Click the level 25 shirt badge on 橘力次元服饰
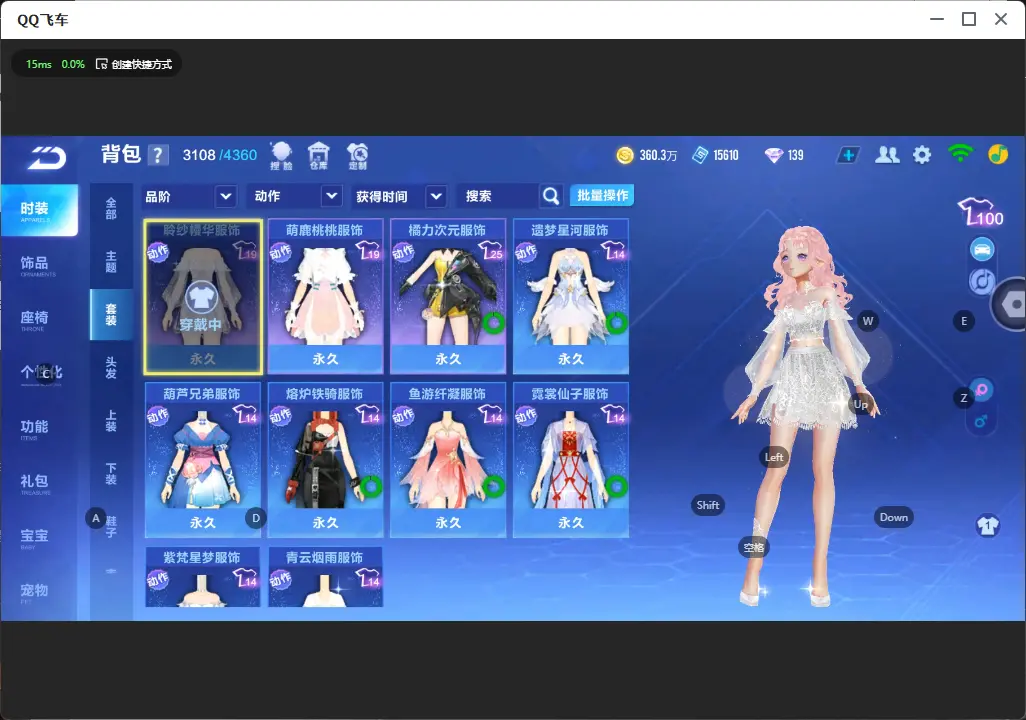Viewport: 1026px width, 720px height. click(x=491, y=249)
